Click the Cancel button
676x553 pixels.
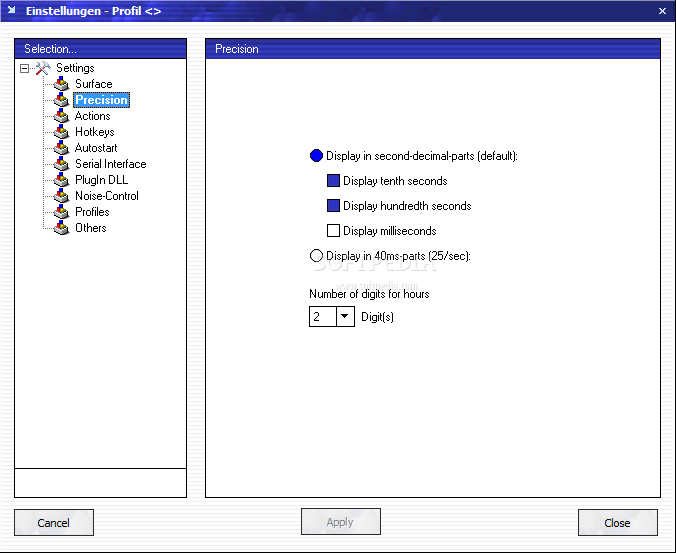pos(54,522)
